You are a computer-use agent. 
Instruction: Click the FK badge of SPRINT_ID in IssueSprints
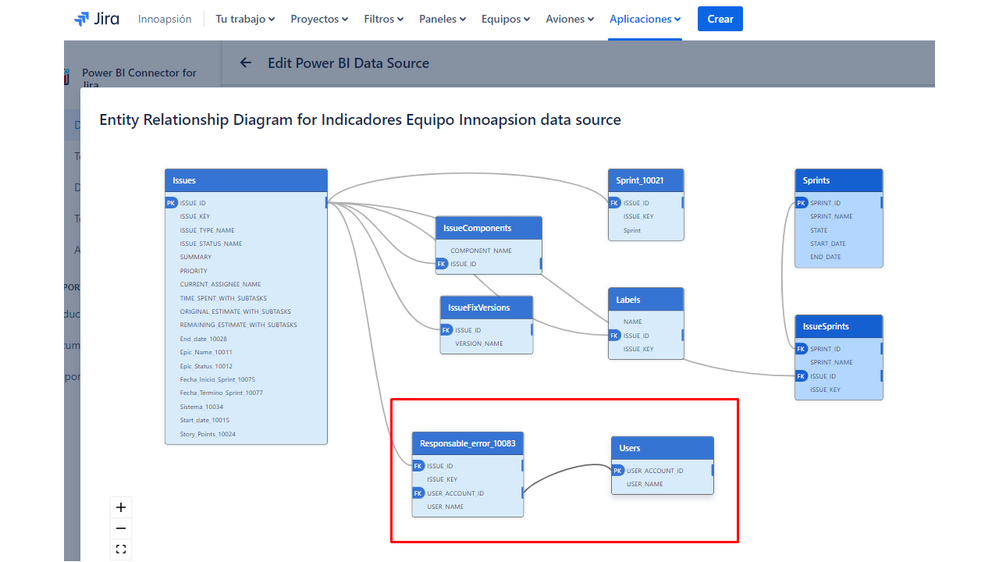point(801,349)
